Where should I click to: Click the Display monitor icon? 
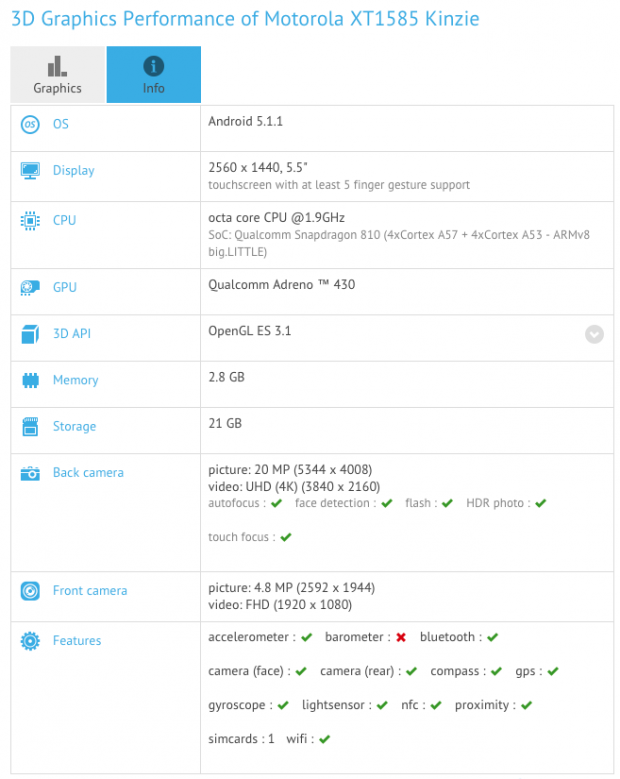click(x=30, y=170)
